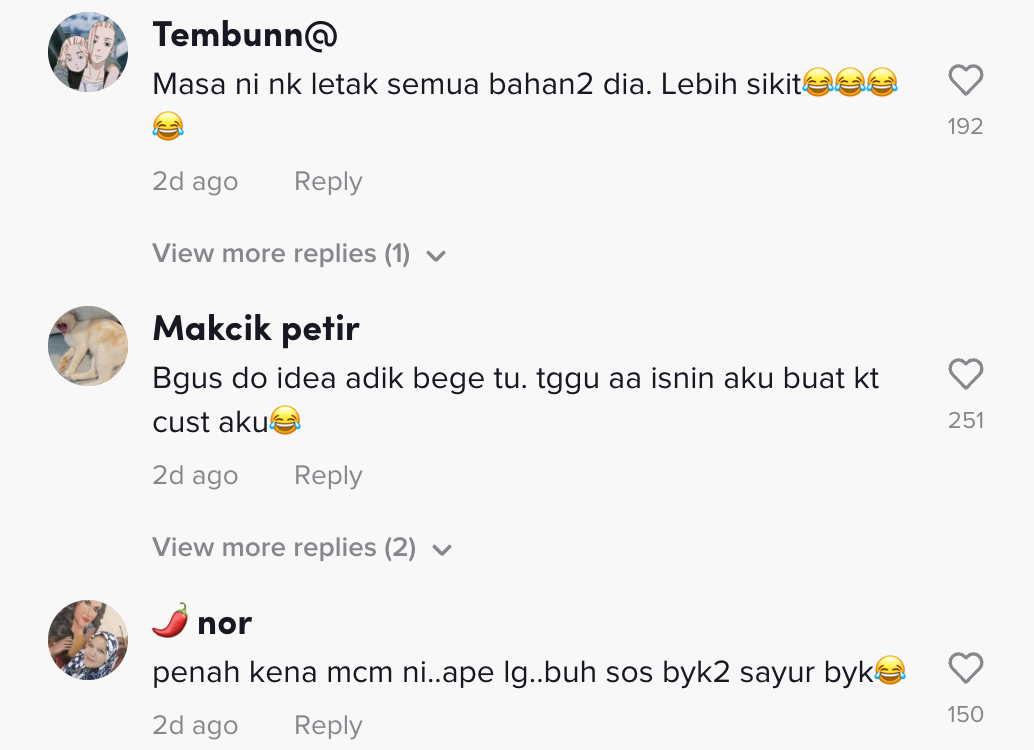Like Tembunn@'s comment with the heart

(965, 81)
